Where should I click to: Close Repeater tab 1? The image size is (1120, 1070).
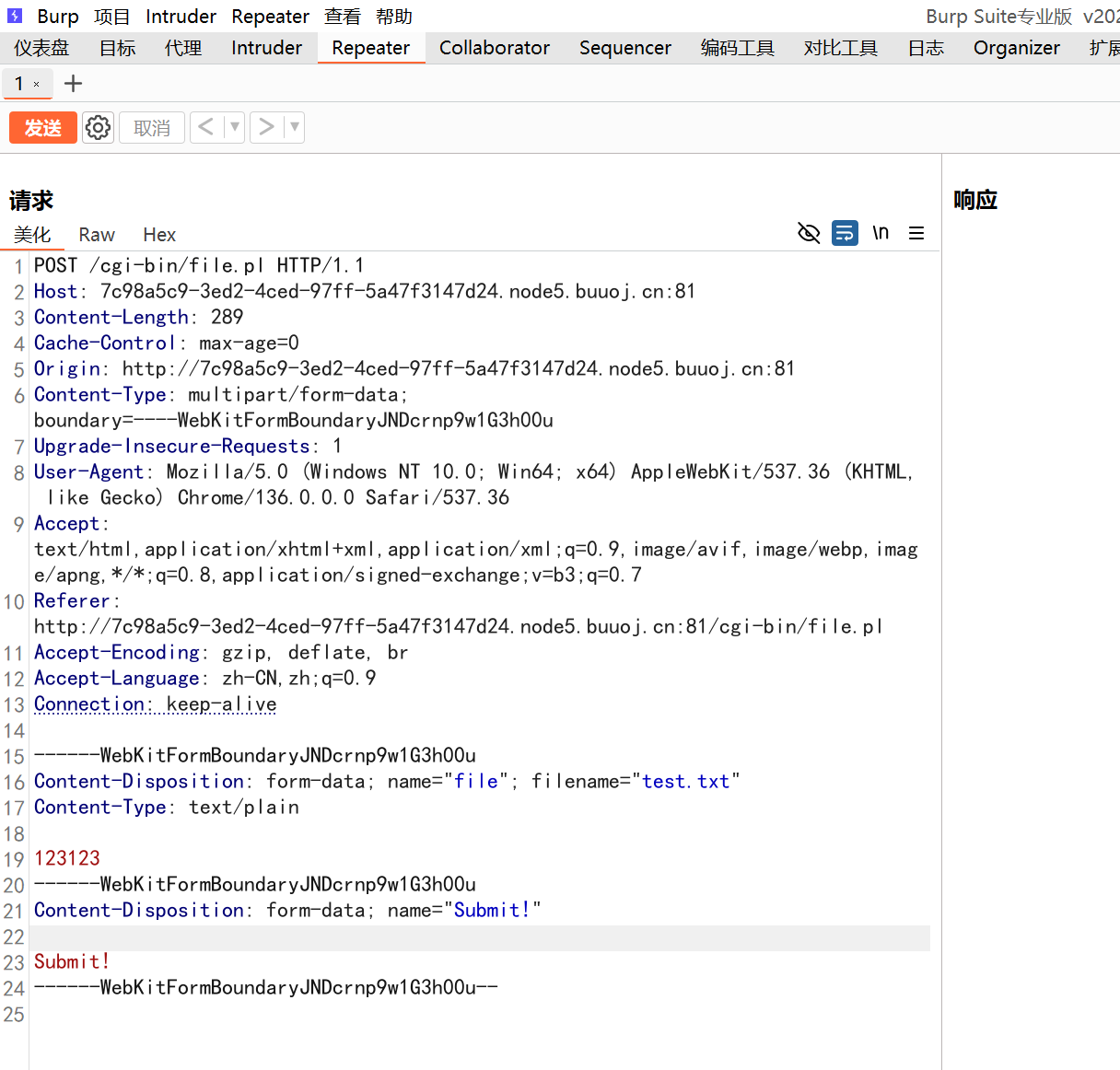coord(37,85)
